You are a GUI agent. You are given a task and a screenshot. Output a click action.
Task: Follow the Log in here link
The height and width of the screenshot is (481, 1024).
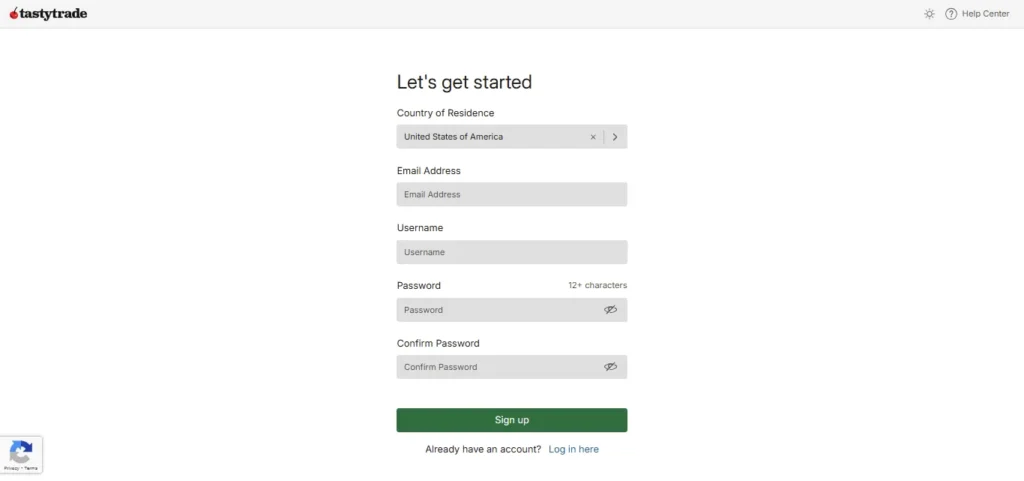pos(573,450)
